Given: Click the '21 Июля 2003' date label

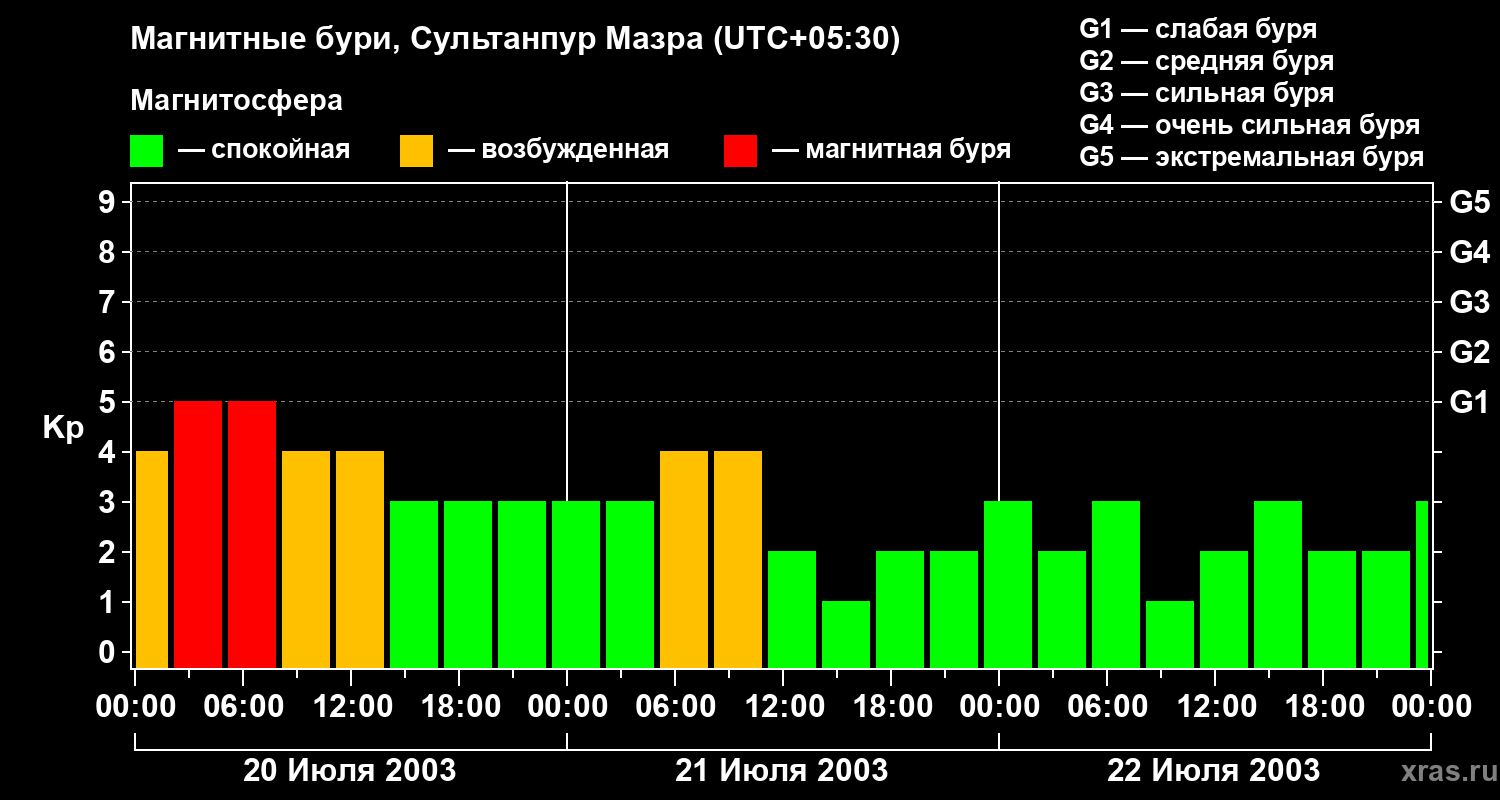Looking at the screenshot, I should tap(782, 771).
